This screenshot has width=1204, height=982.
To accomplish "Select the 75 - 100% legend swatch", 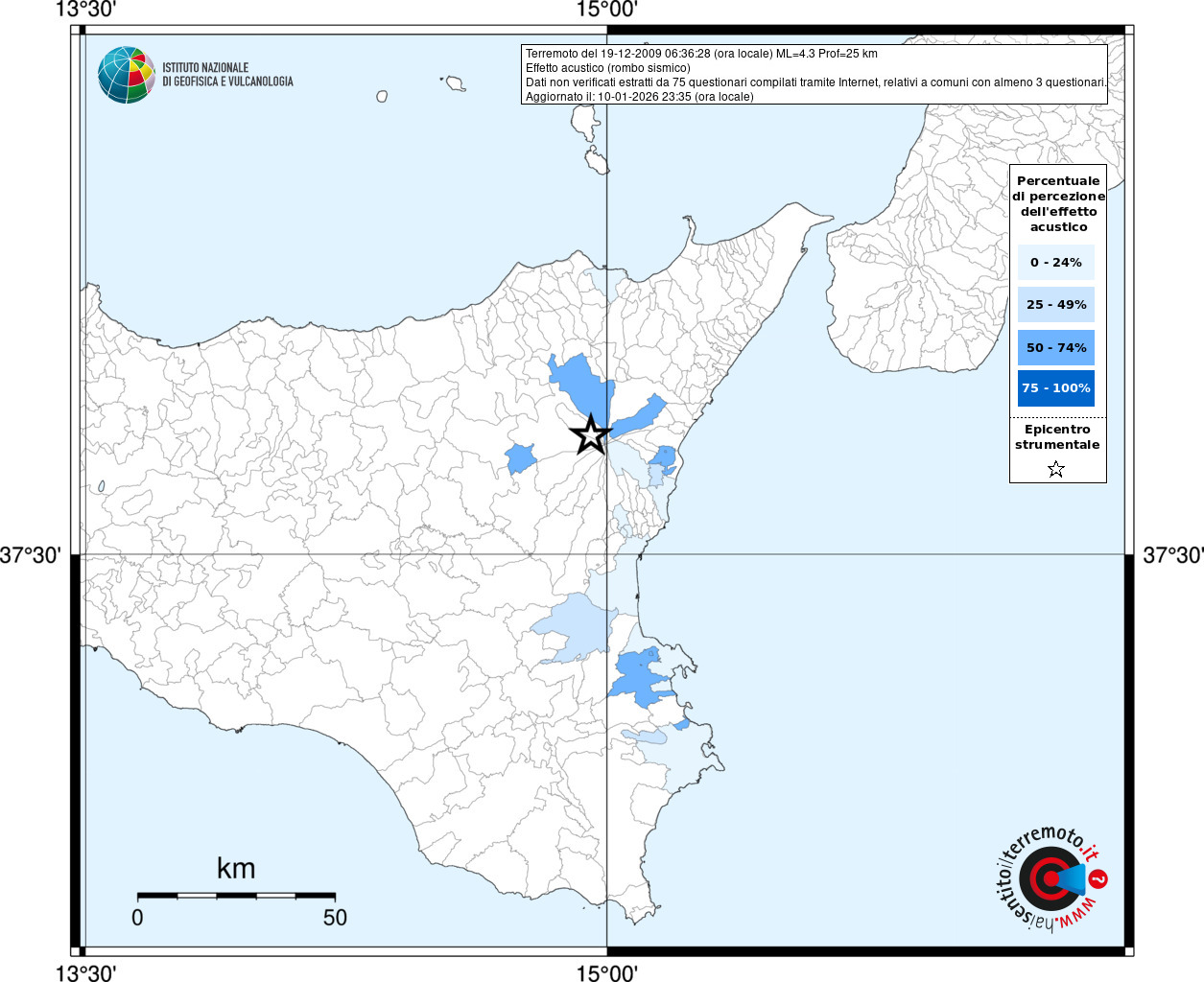I will click(1056, 387).
